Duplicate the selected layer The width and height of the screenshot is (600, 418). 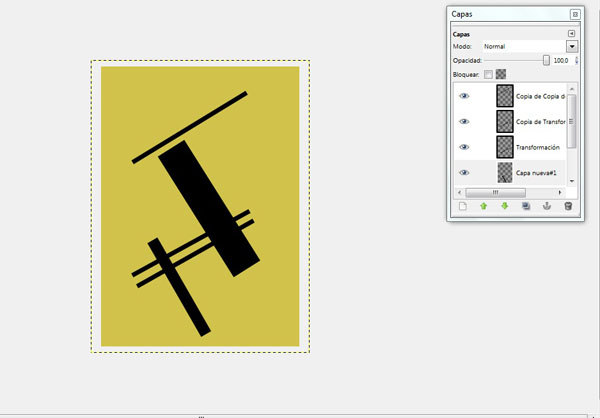[526, 206]
